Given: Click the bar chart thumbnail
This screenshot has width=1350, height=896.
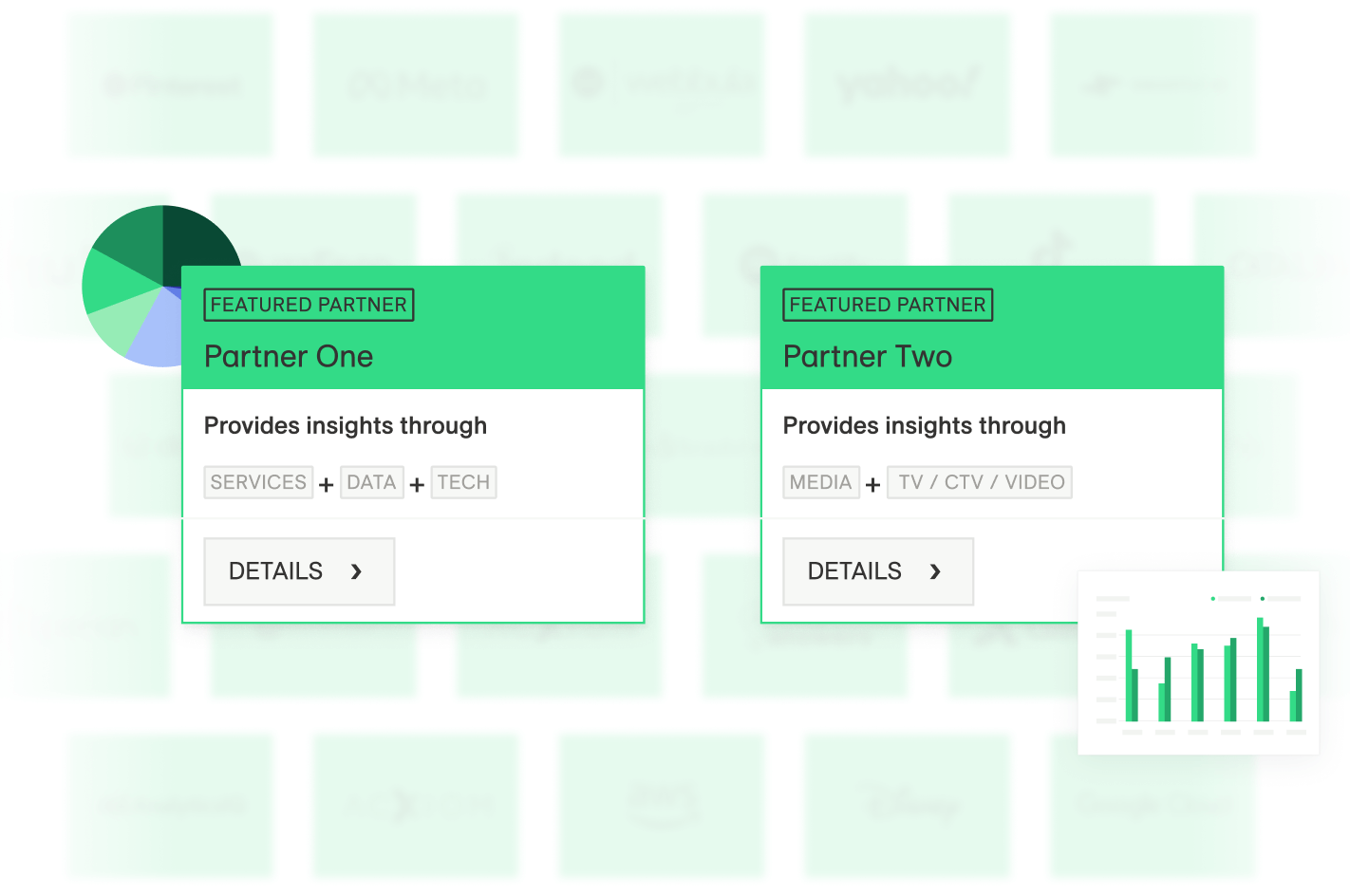Looking at the screenshot, I should coord(1198,663).
